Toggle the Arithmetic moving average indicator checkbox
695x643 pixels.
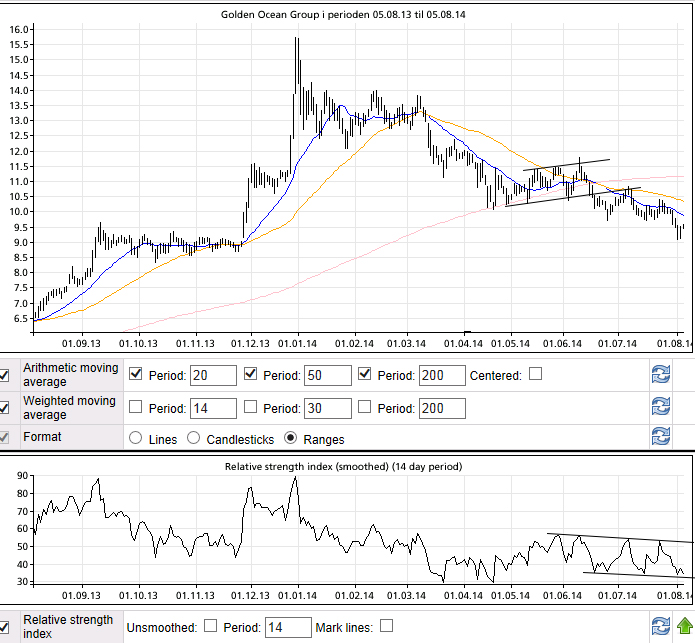(5, 375)
